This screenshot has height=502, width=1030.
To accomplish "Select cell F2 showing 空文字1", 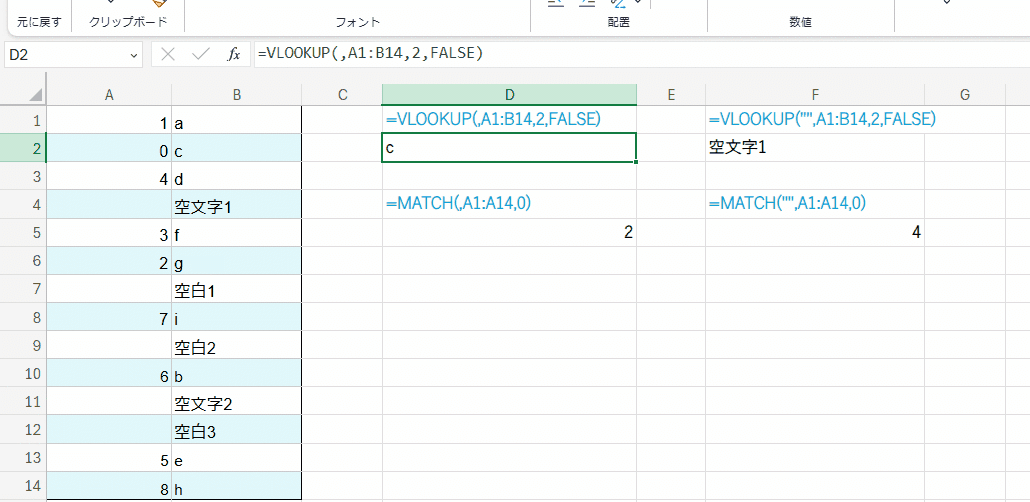I will (x=815, y=148).
